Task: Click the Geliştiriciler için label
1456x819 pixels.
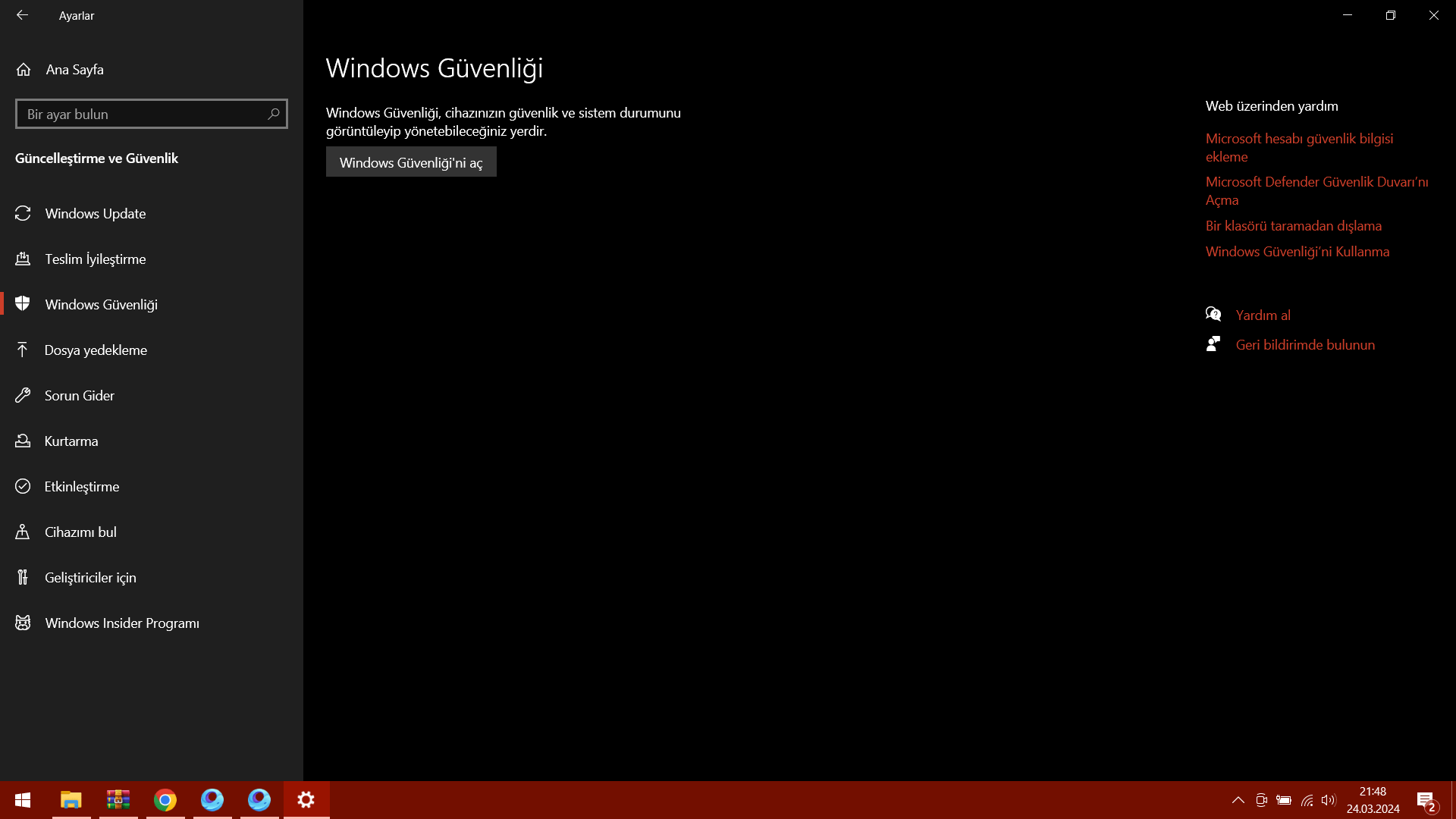Action: (x=90, y=578)
